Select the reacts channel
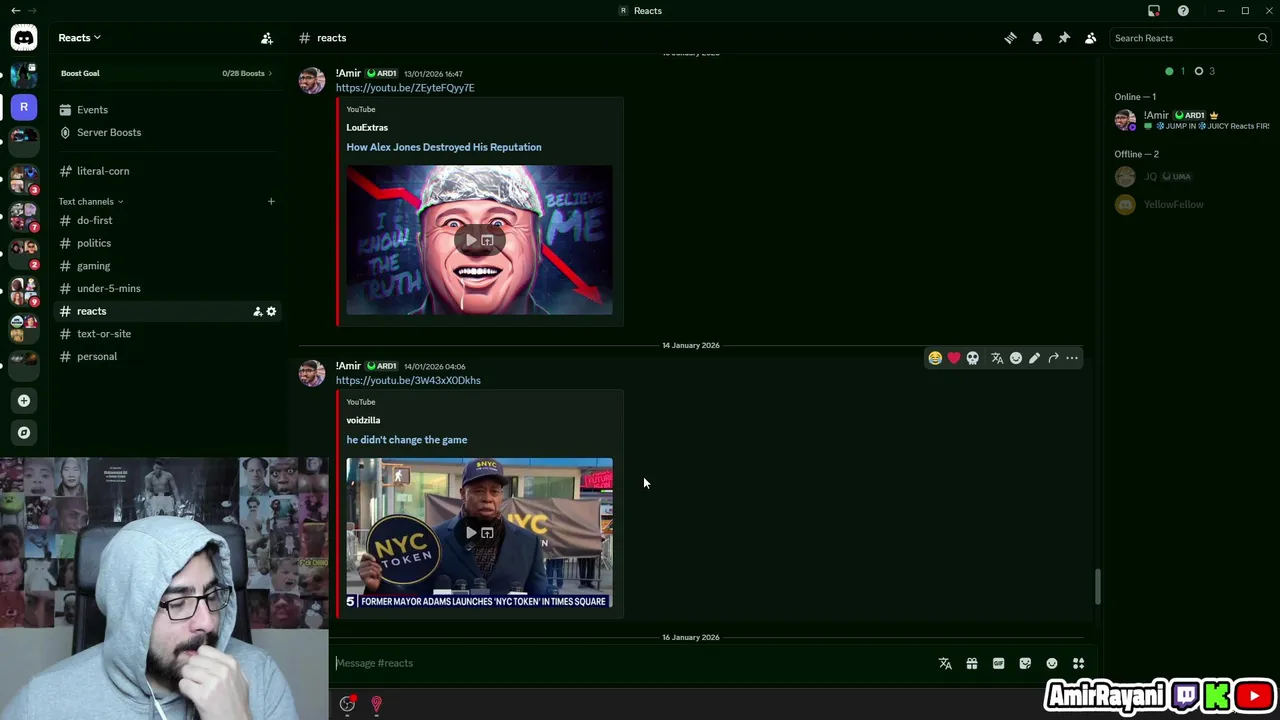This screenshot has width=1280, height=720. pyautogui.click(x=168, y=311)
